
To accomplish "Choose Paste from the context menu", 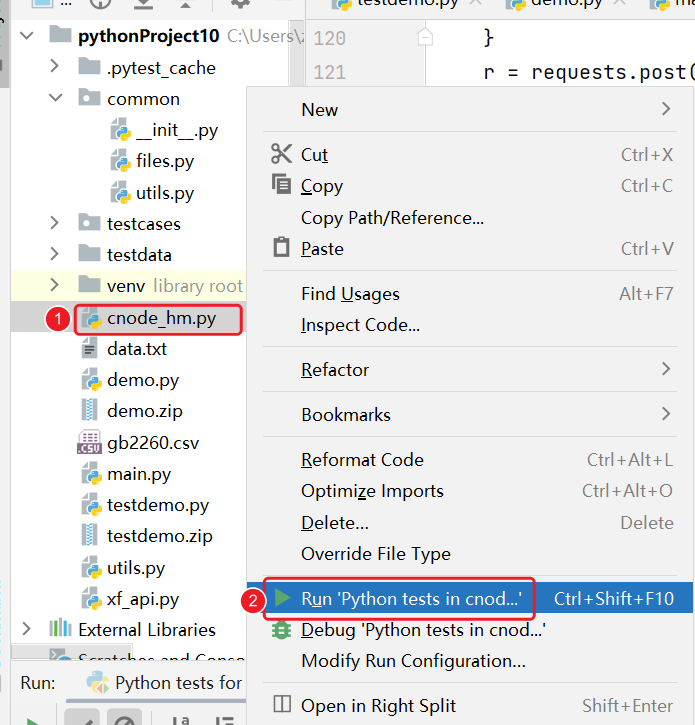I will point(470,249).
